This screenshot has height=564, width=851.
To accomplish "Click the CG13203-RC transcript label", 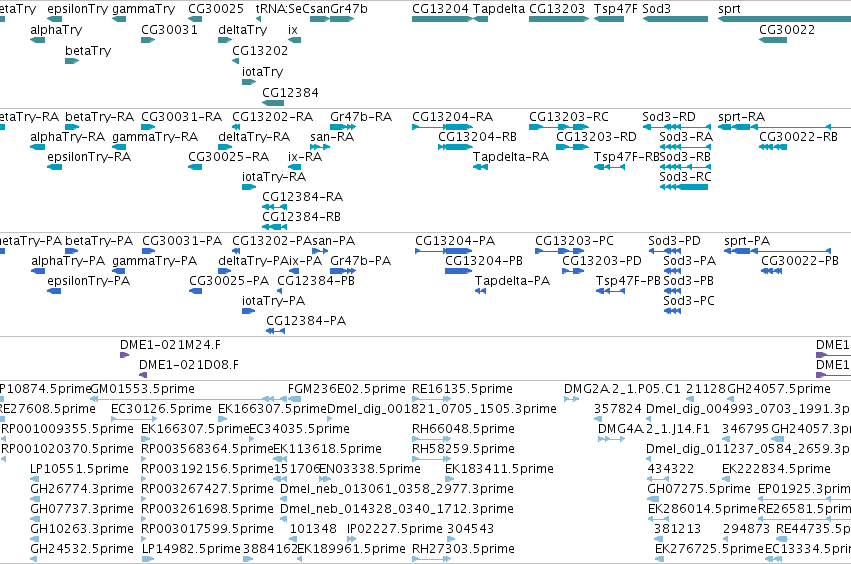I will point(569,117).
